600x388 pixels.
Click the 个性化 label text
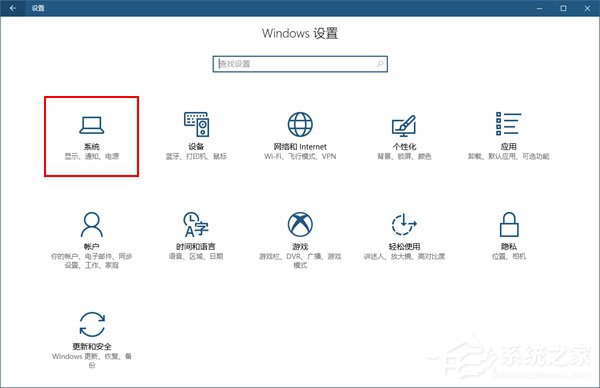pos(404,147)
